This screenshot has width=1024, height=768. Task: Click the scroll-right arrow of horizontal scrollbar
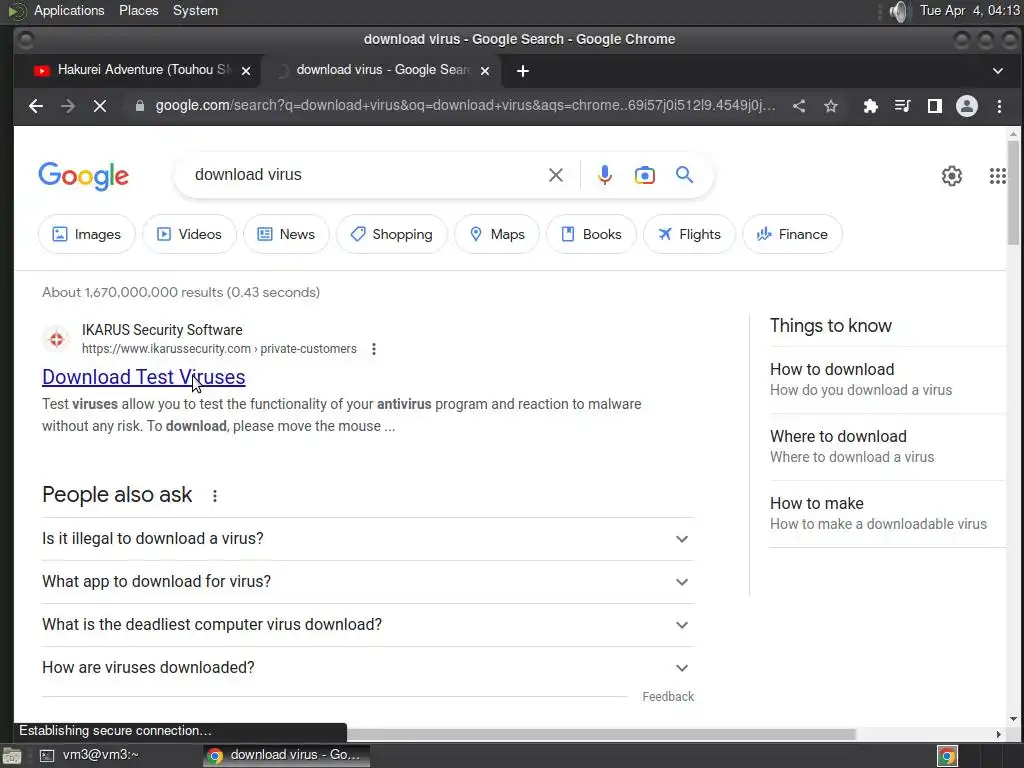click(x=999, y=734)
